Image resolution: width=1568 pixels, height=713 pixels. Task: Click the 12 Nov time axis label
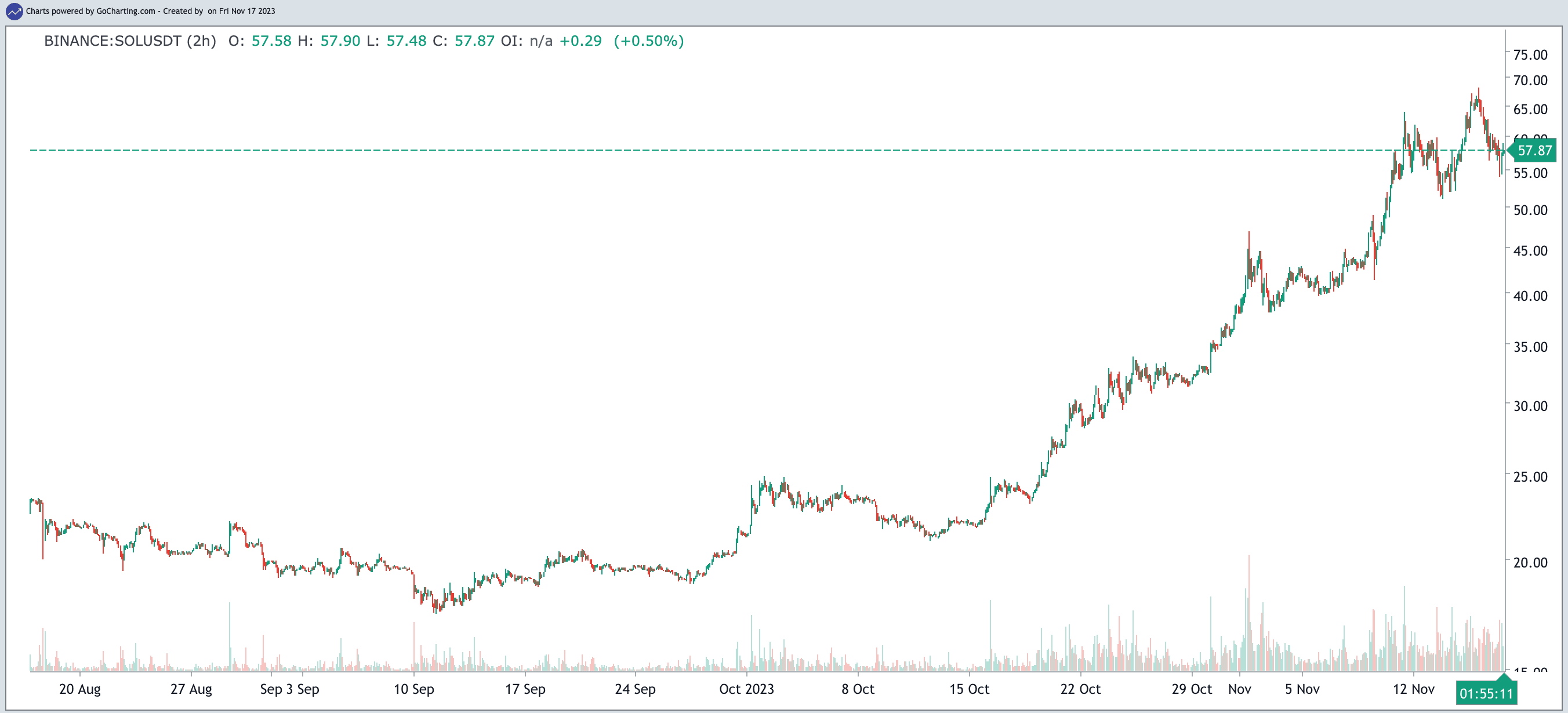pyautogui.click(x=1413, y=689)
